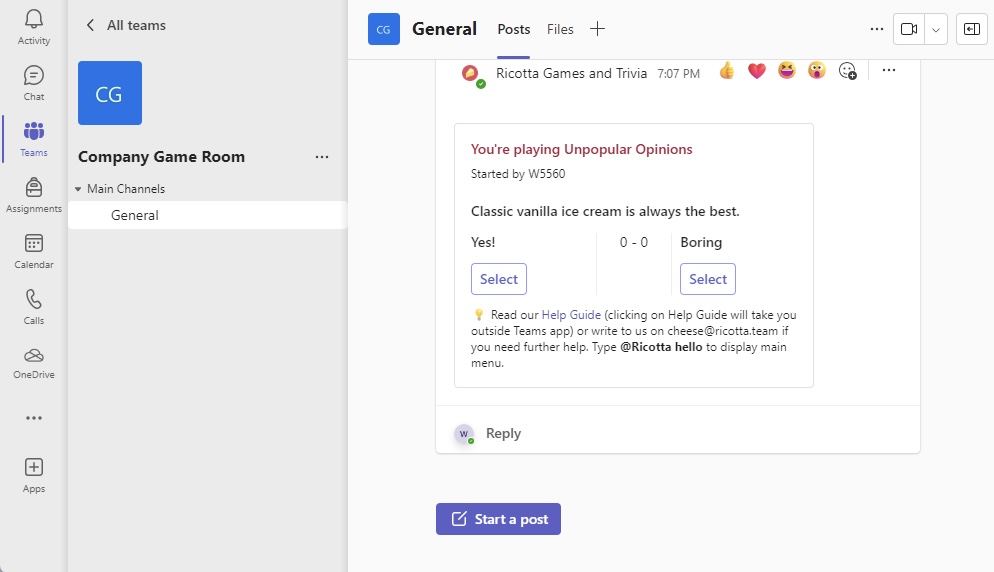The width and height of the screenshot is (994, 572).
Task: Open Calls in the sidebar
Action: (34, 307)
